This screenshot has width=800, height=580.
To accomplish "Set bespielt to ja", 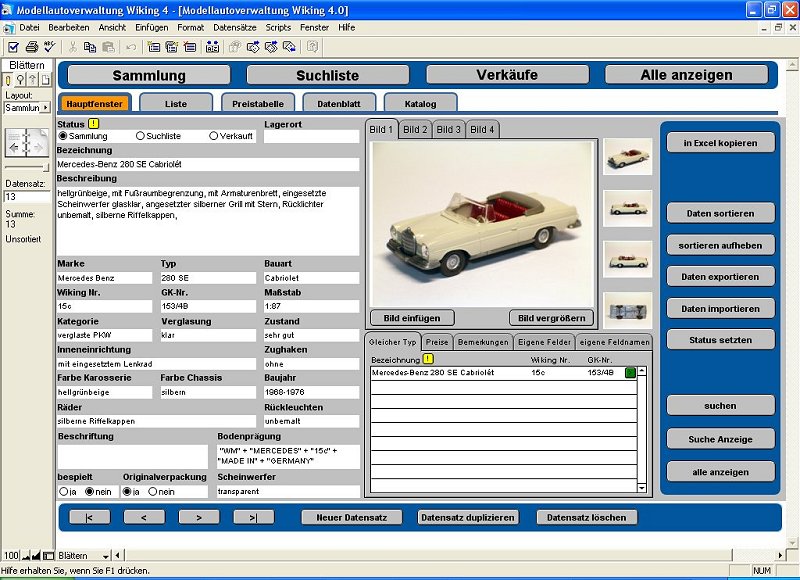I will [x=64, y=492].
